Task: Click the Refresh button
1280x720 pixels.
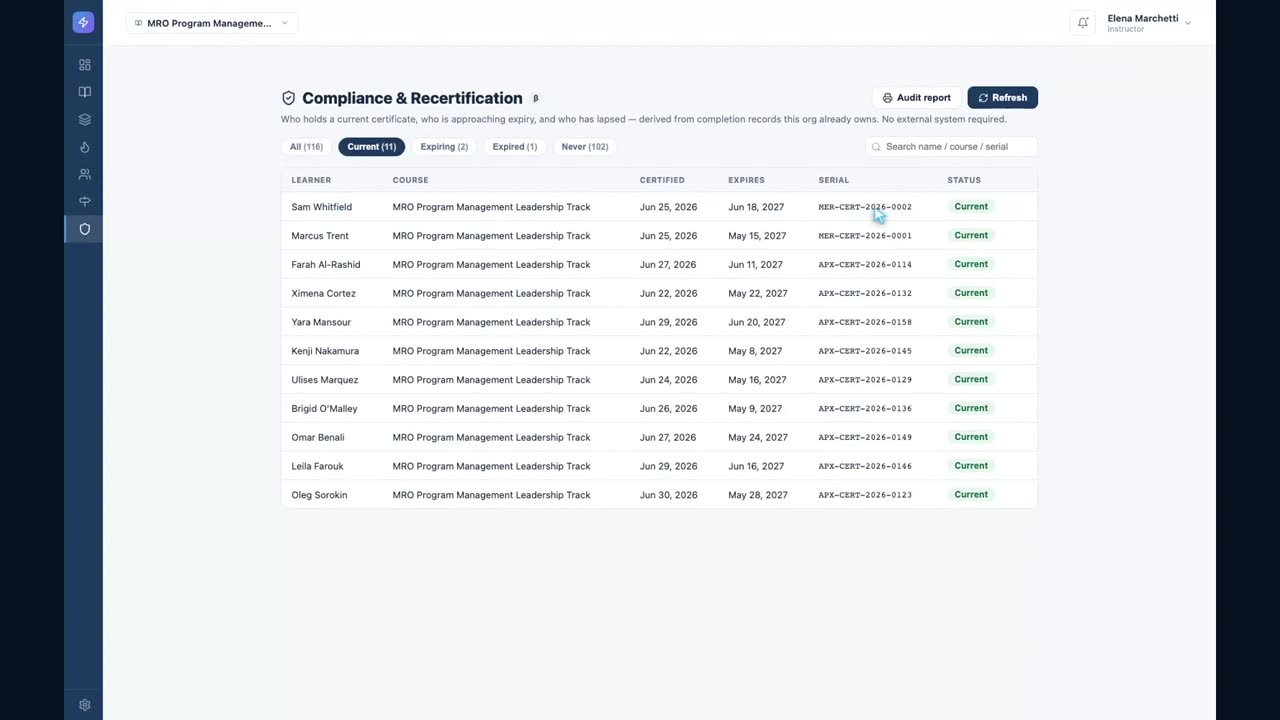Action: click(x=1002, y=98)
